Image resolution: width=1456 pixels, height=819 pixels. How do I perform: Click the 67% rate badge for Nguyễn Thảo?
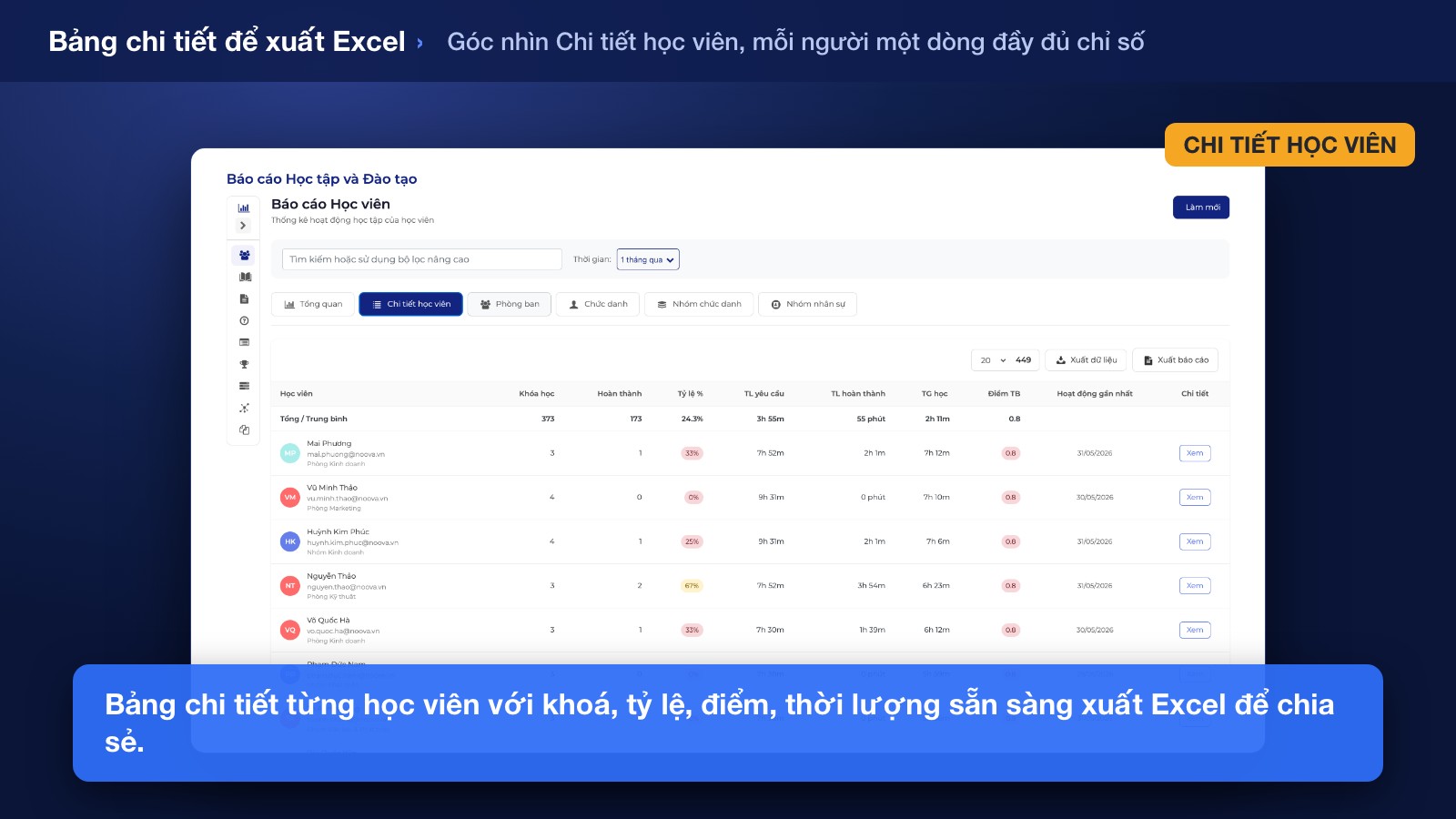pyautogui.click(x=692, y=586)
